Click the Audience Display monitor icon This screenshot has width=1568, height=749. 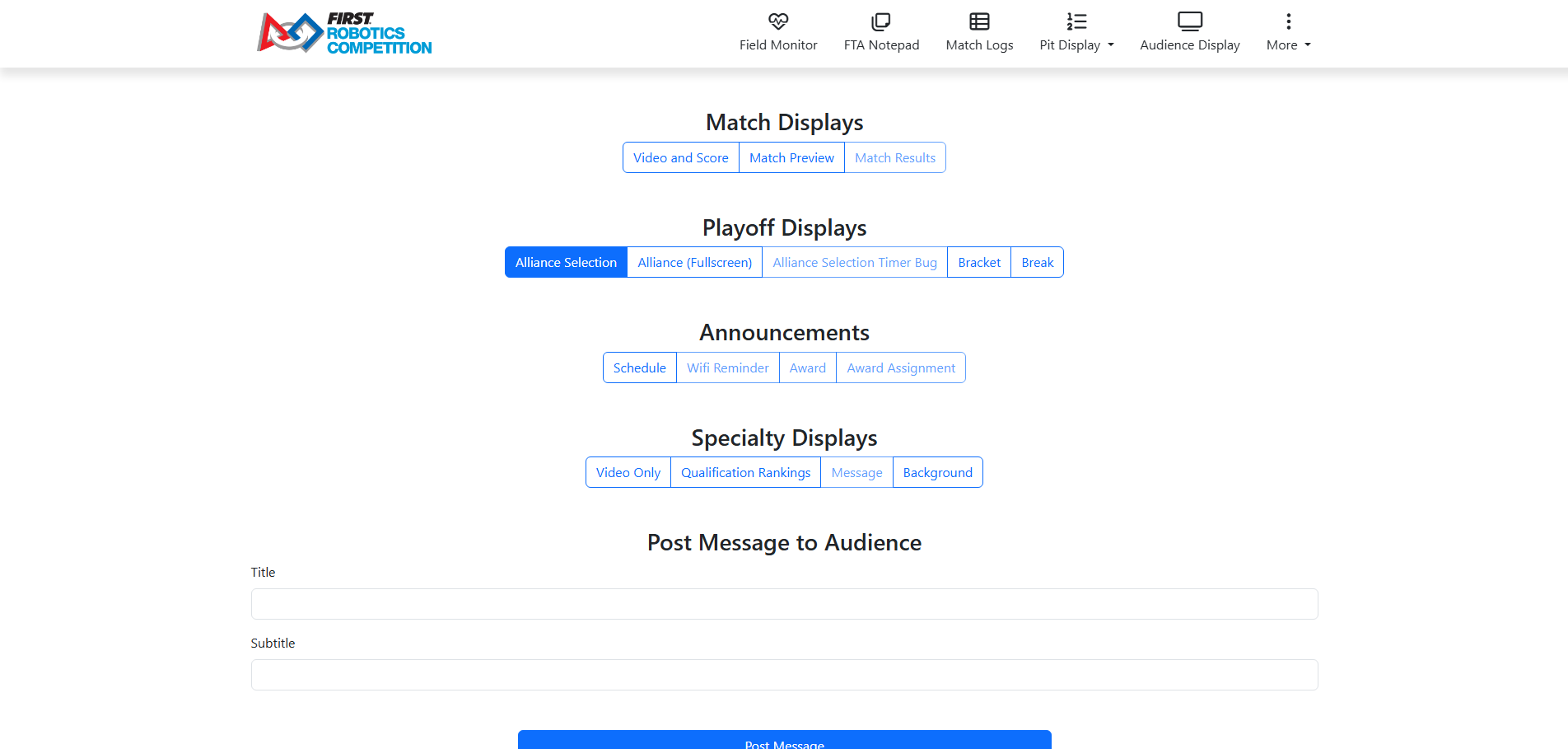1190,21
